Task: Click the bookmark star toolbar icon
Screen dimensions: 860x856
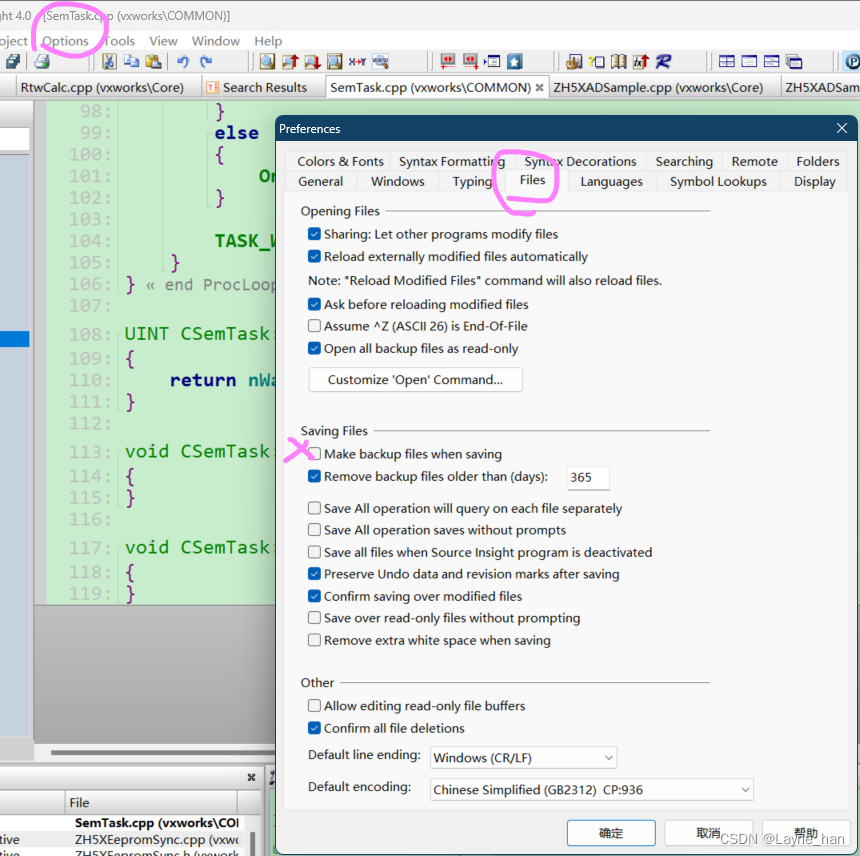Action: click(516, 61)
